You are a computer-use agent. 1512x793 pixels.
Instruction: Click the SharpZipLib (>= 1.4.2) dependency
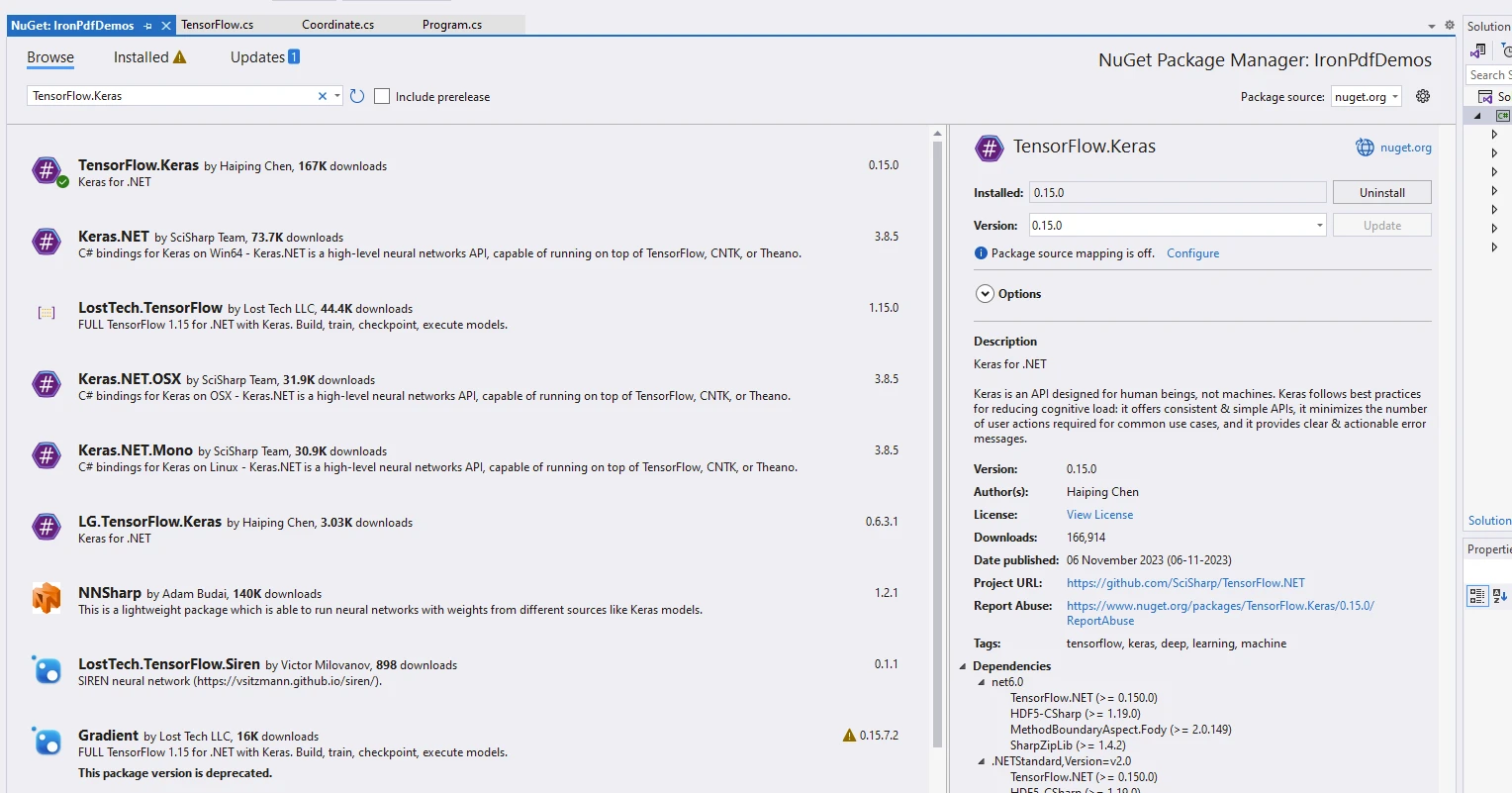coord(1068,745)
